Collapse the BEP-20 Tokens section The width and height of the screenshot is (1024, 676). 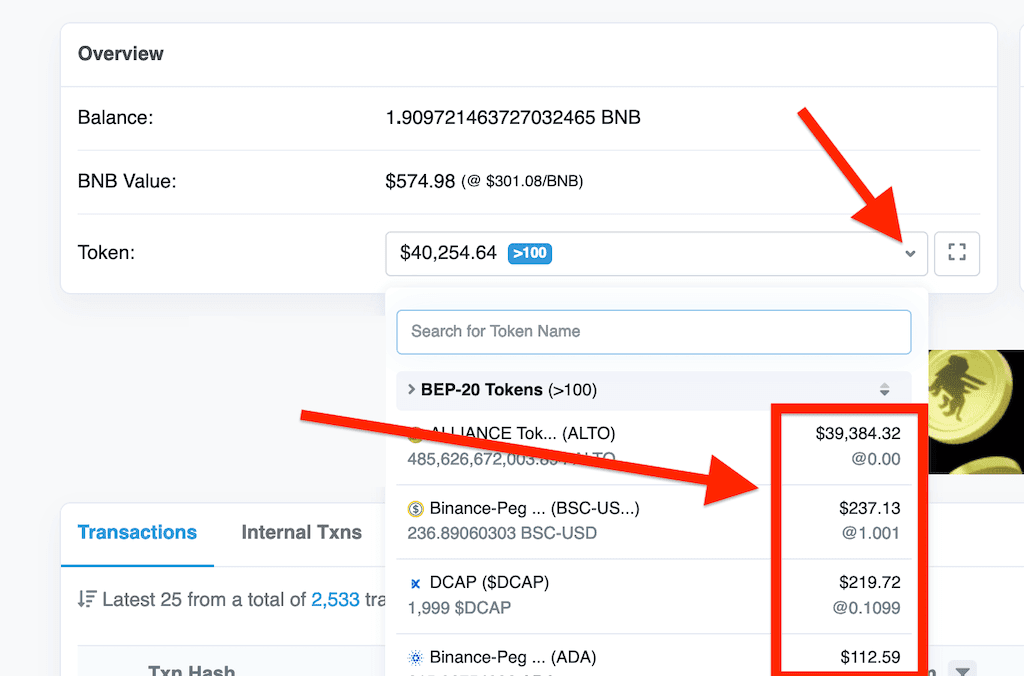tap(411, 389)
